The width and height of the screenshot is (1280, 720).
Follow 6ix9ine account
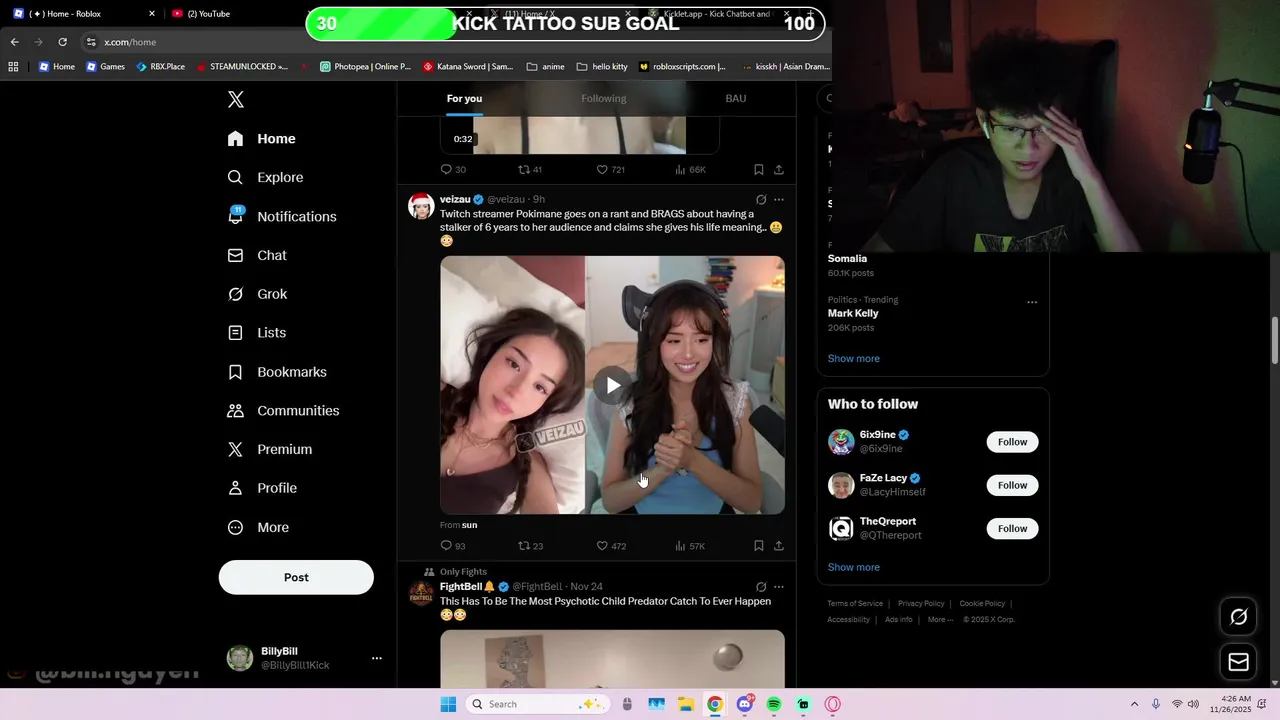[1012, 442]
